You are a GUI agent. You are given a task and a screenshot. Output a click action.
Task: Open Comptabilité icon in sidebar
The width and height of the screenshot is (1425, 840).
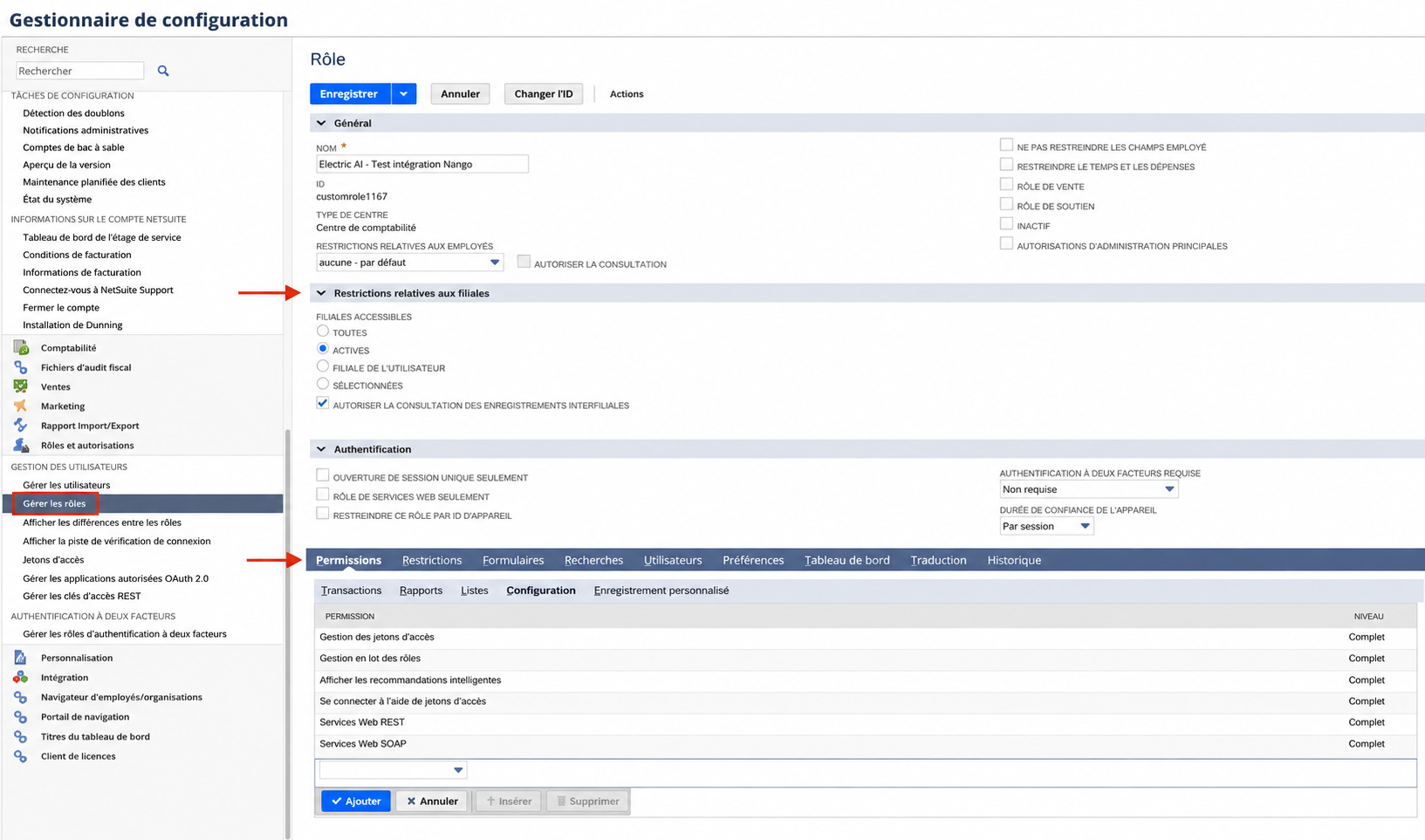pyautogui.click(x=21, y=347)
